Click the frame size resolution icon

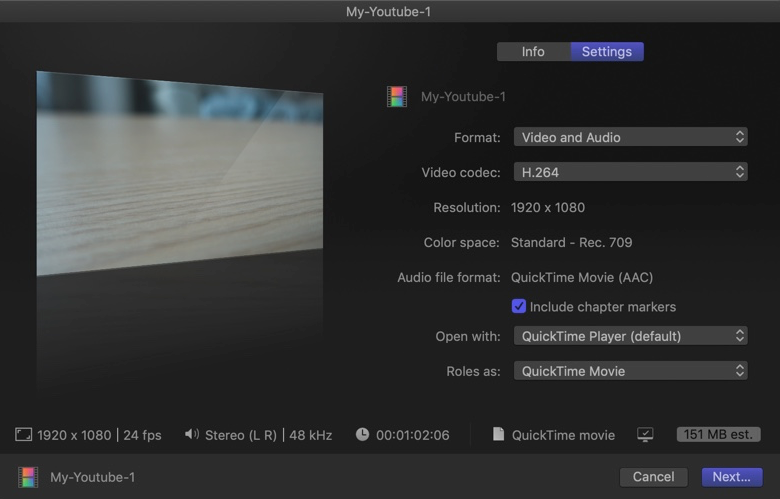pos(23,435)
